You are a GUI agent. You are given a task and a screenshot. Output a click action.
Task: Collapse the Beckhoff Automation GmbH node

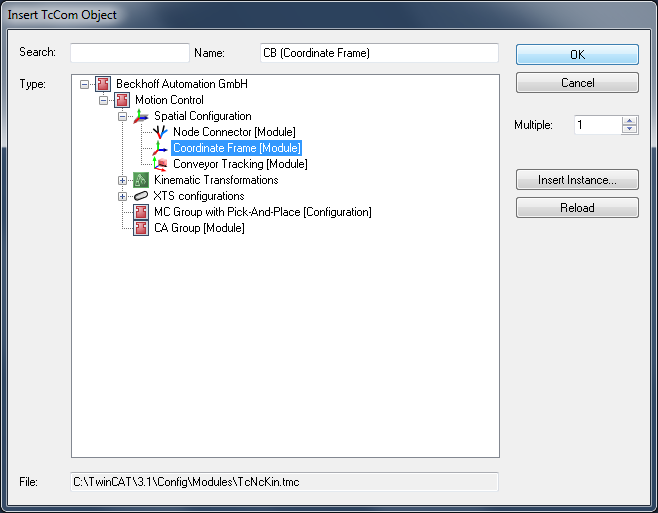click(84, 84)
